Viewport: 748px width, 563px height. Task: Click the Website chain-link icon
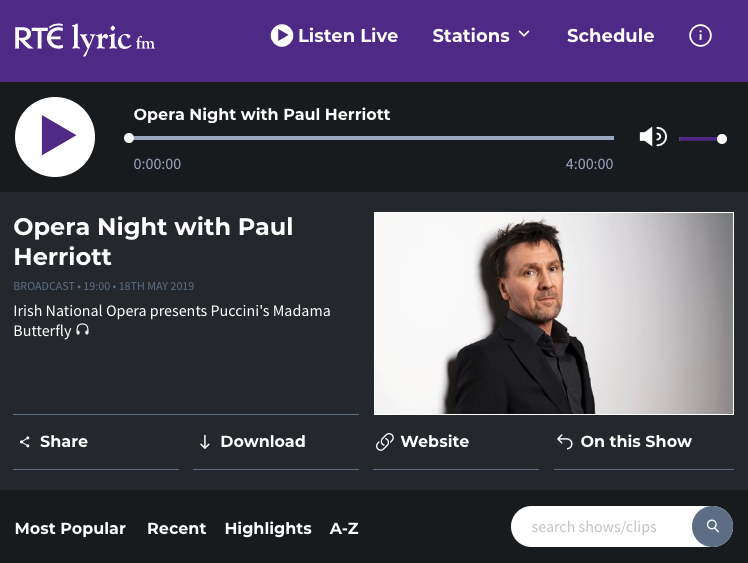384,442
